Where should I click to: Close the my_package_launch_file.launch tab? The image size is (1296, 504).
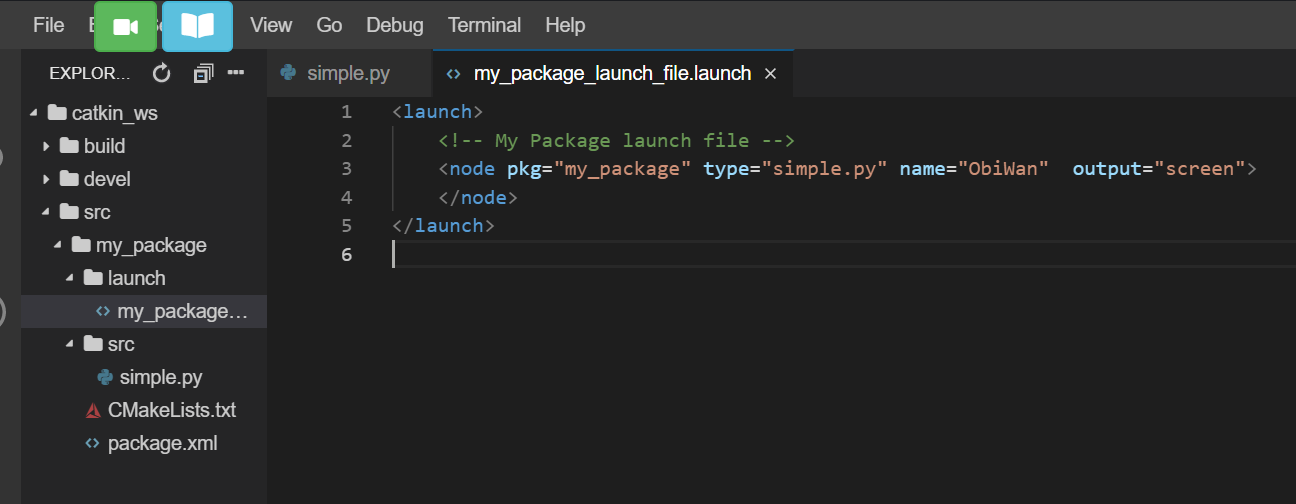pos(770,74)
